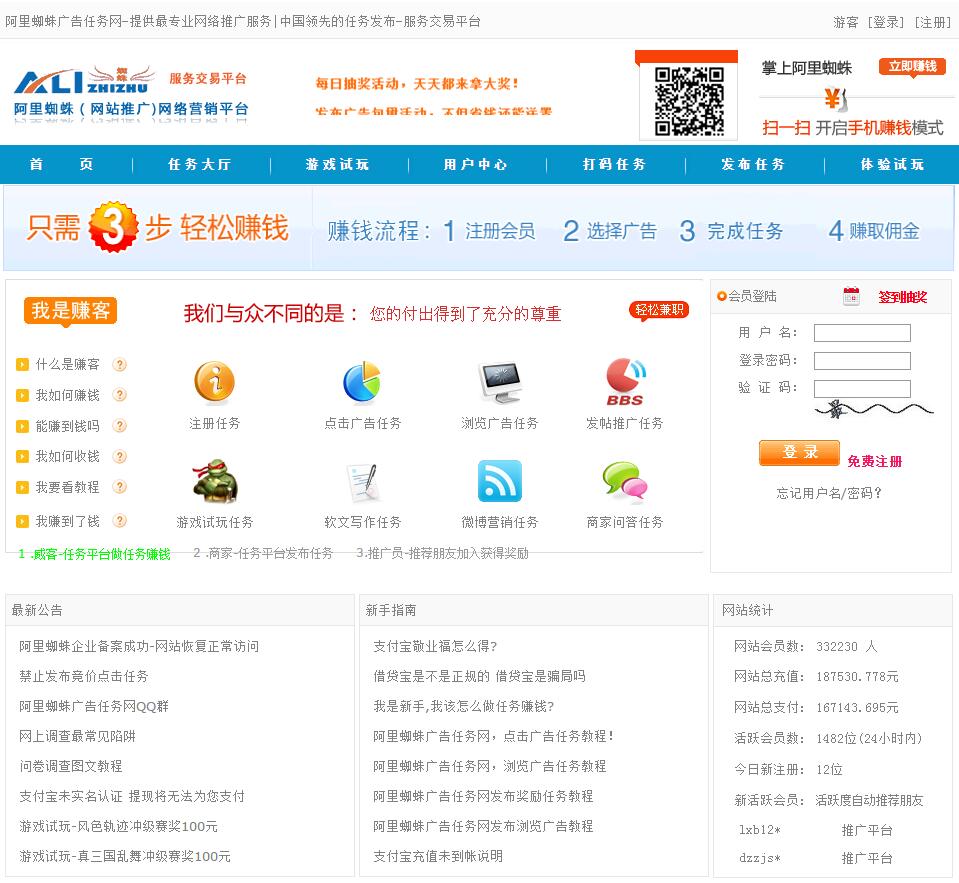This screenshot has height=883, width=959.
Task: Open the 发帖推广任务 BBS icon
Action: [x=625, y=382]
